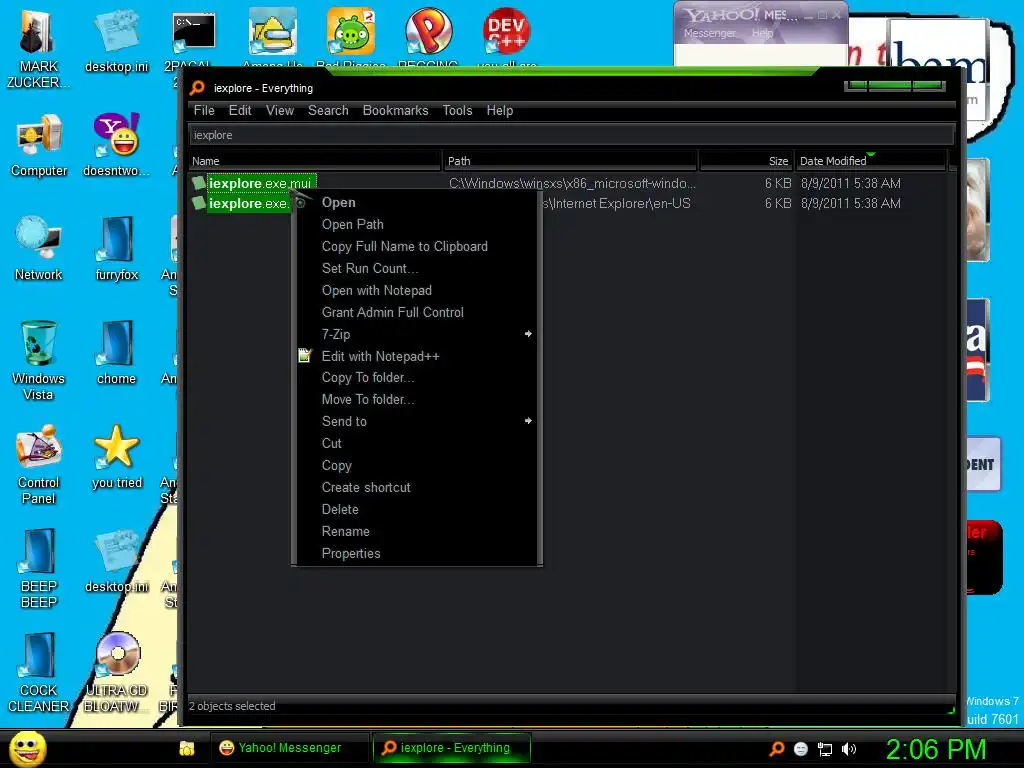Open the Network desktop icon

38,239
